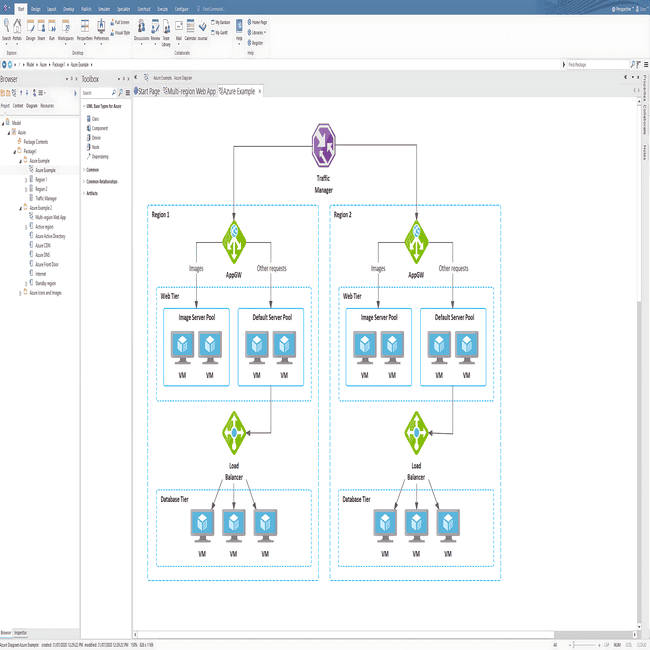
Task: Toggle Full Screen mode
Action: [x=120, y=22]
